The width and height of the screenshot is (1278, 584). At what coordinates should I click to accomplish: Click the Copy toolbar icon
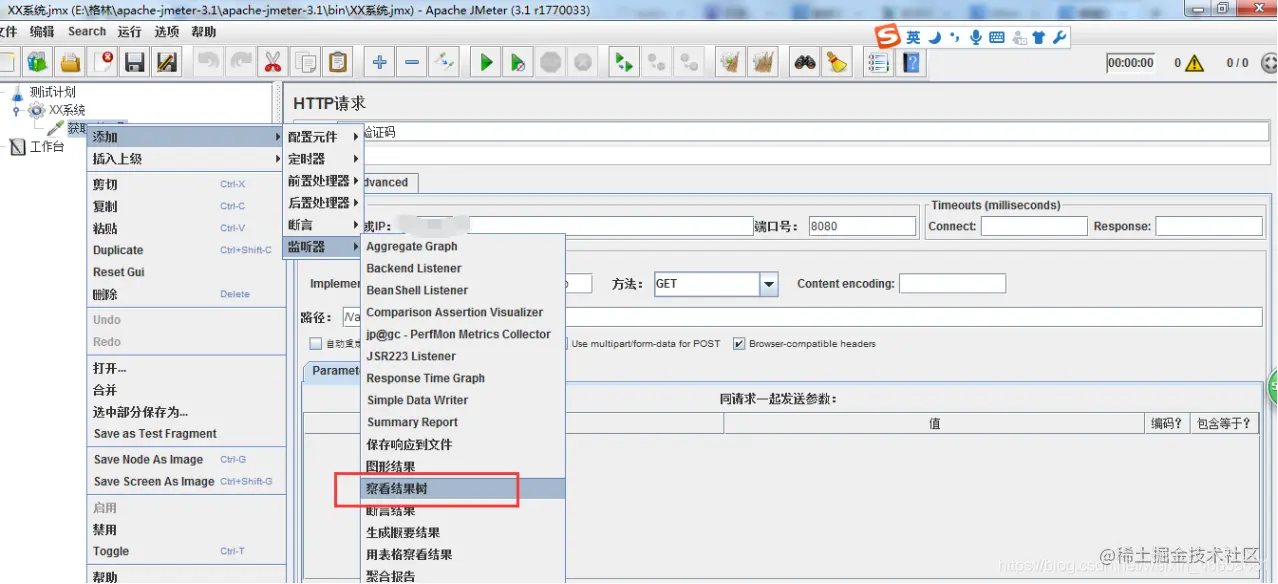pos(305,62)
